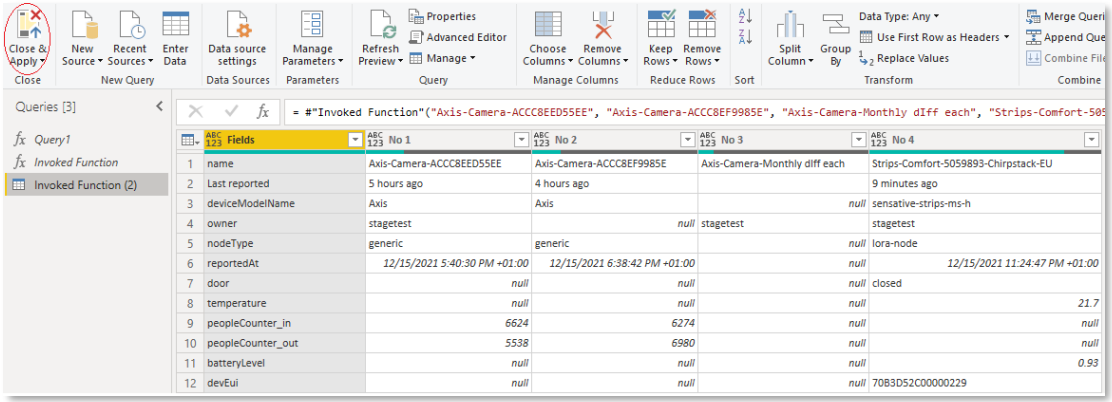Viewport: 1112px width, 402px height.
Task: Click the devEui value 70B3D52C00000229
Action: click(984, 382)
